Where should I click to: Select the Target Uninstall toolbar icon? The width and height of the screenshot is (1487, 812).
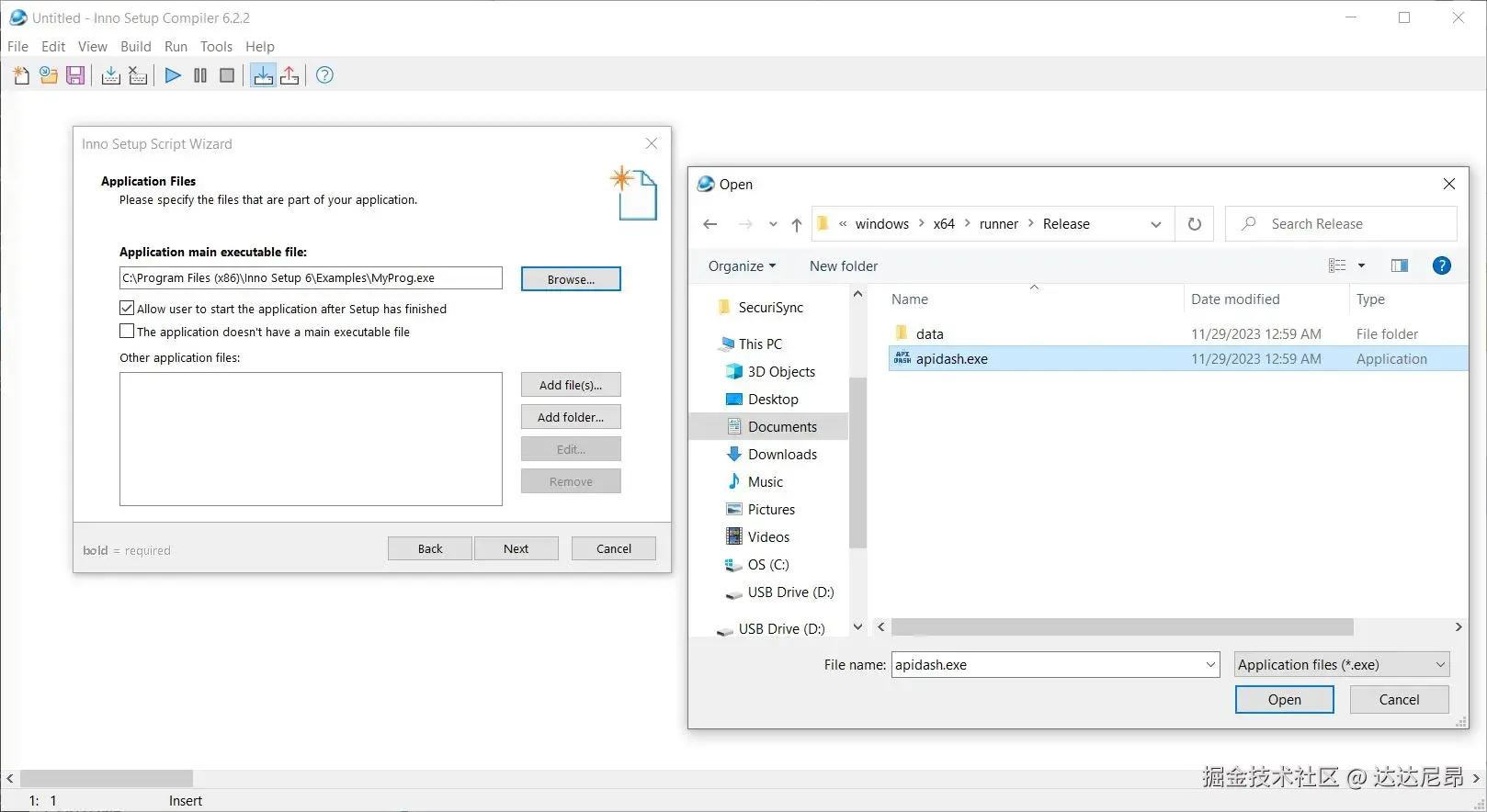click(289, 75)
